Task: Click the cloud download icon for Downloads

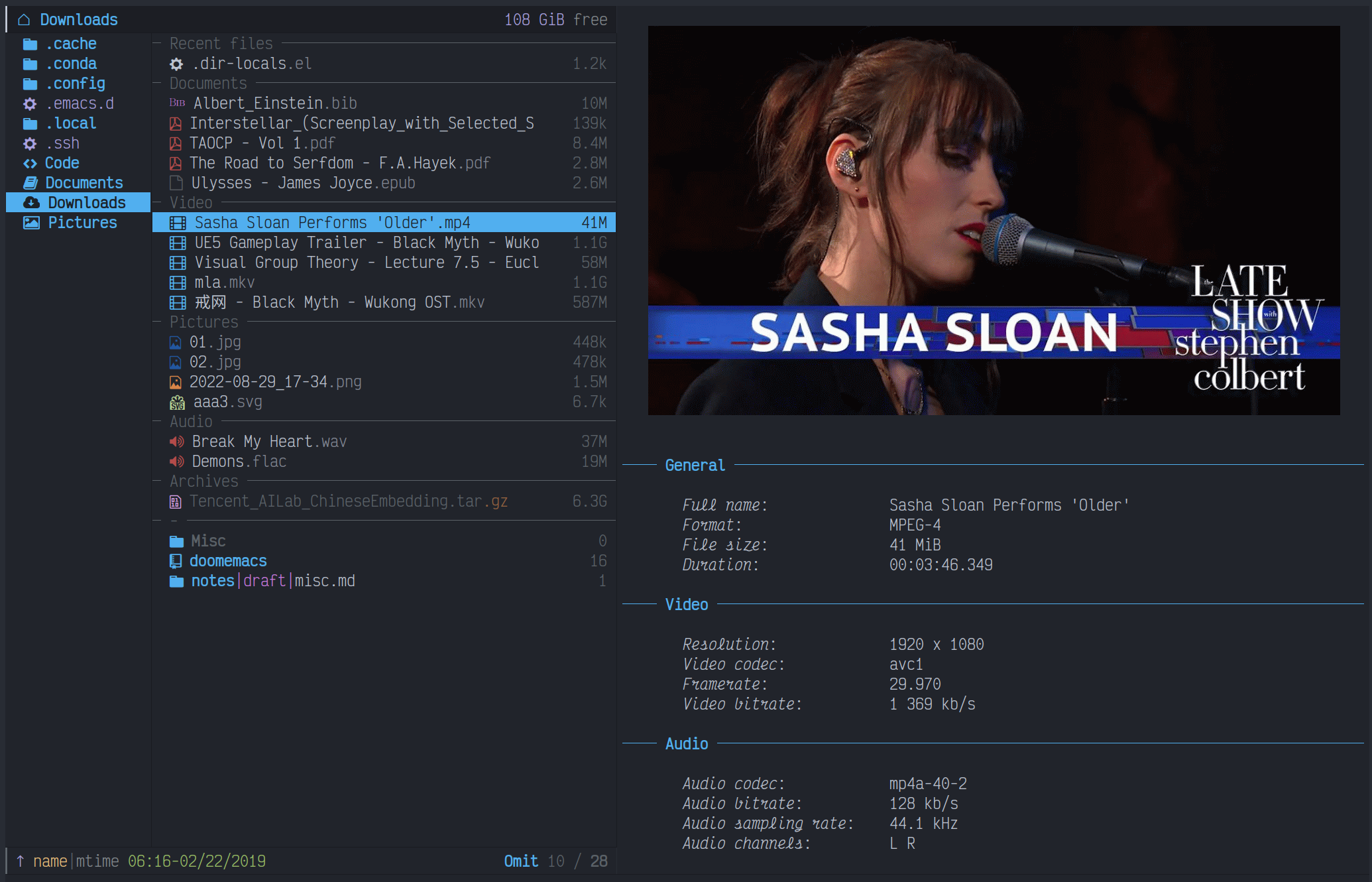Action: (x=31, y=203)
